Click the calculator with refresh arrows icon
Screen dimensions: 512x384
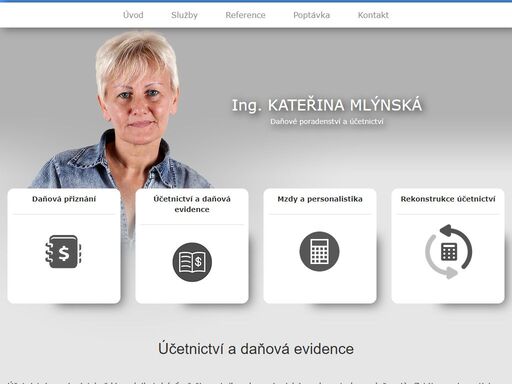(x=448, y=252)
